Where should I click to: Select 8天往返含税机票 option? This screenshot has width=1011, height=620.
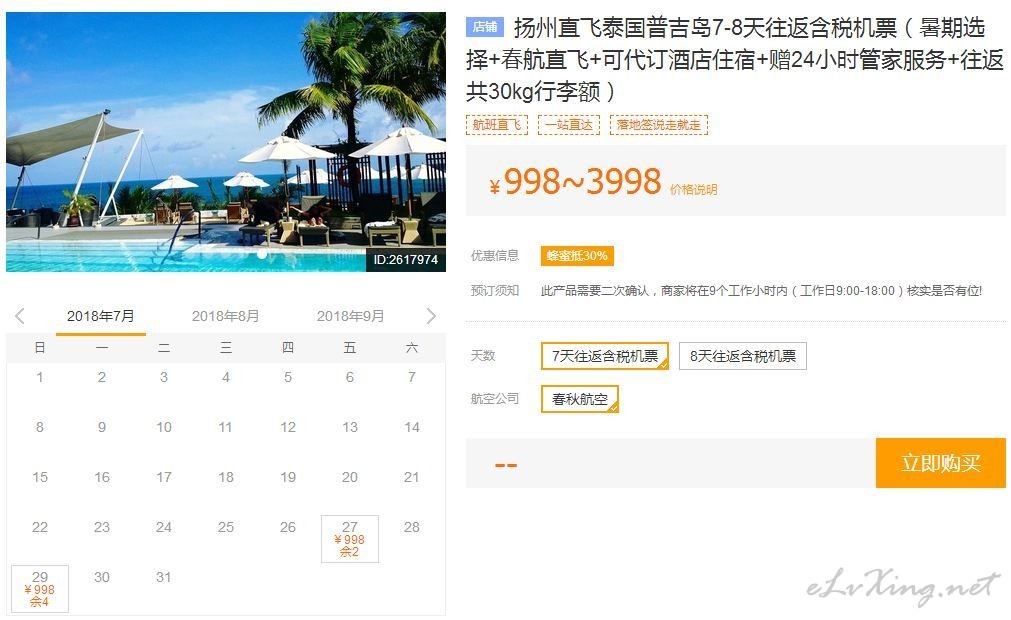742,356
